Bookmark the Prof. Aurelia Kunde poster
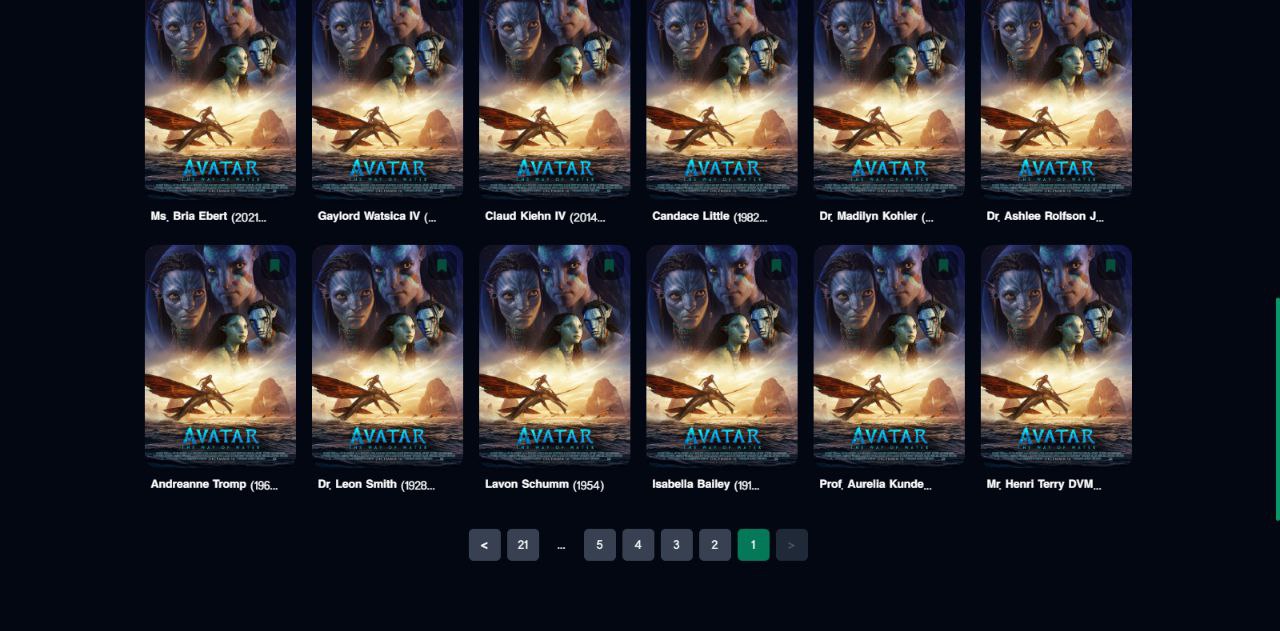The image size is (1280, 631). coord(942,266)
